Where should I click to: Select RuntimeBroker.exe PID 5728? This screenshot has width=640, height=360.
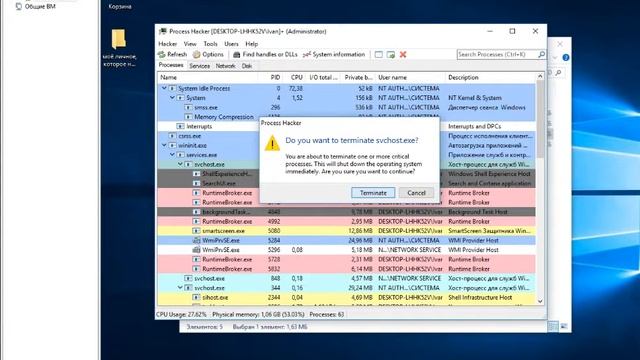(x=347, y=259)
